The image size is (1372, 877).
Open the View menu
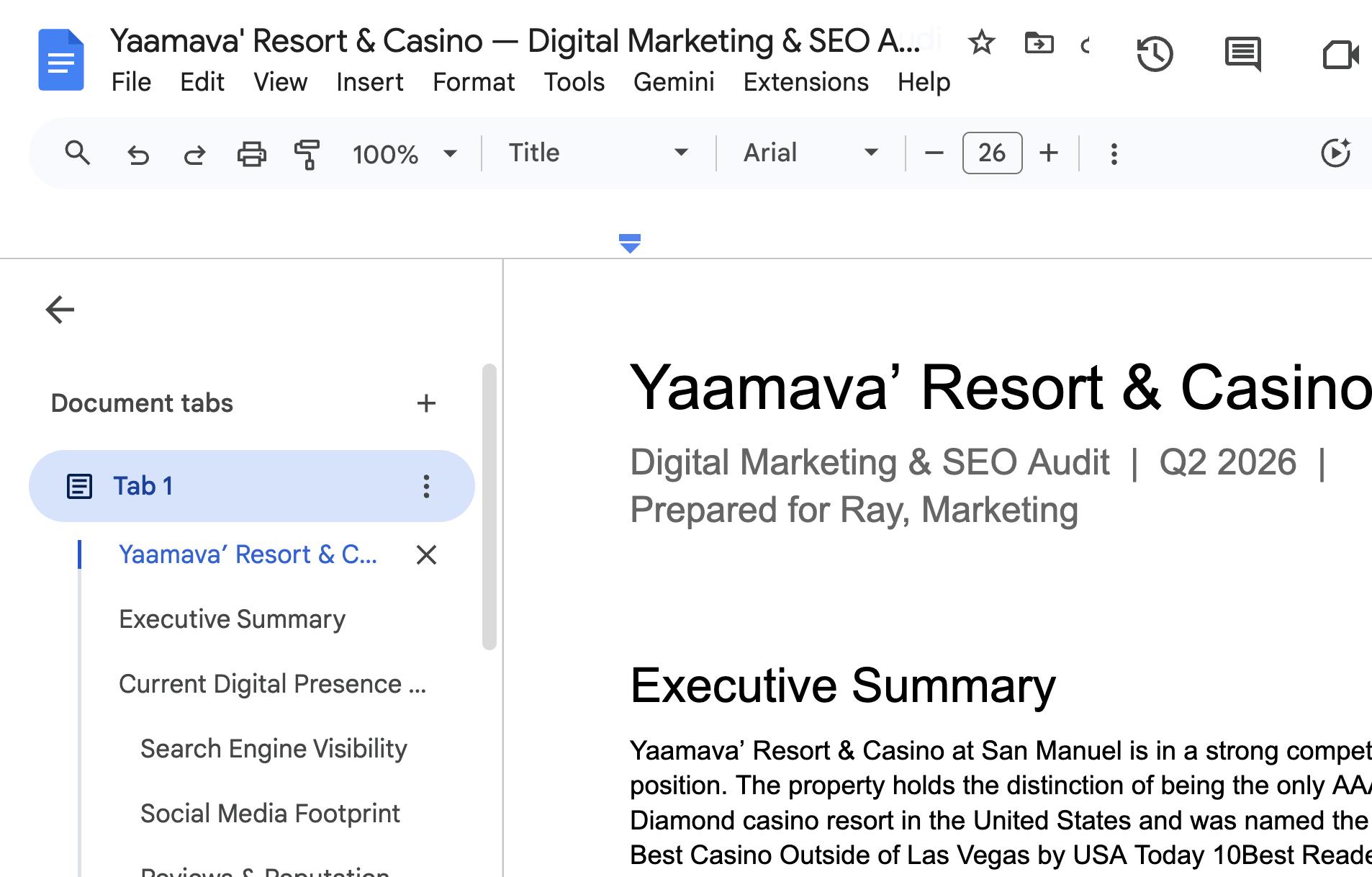(x=280, y=82)
